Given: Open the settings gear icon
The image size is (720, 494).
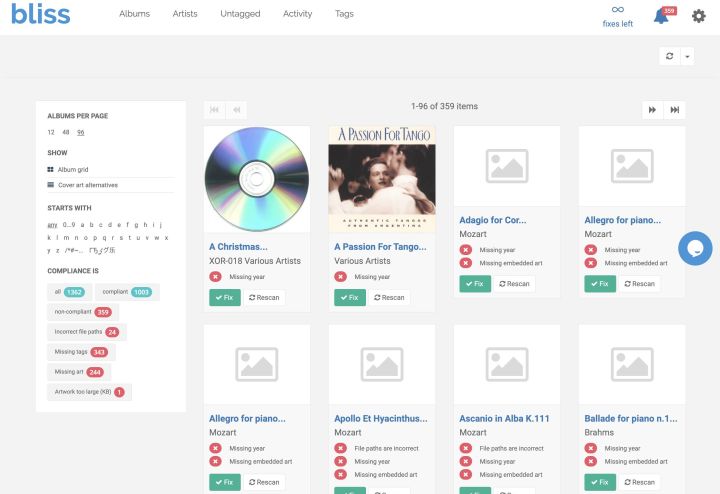Looking at the screenshot, I should (x=699, y=16).
